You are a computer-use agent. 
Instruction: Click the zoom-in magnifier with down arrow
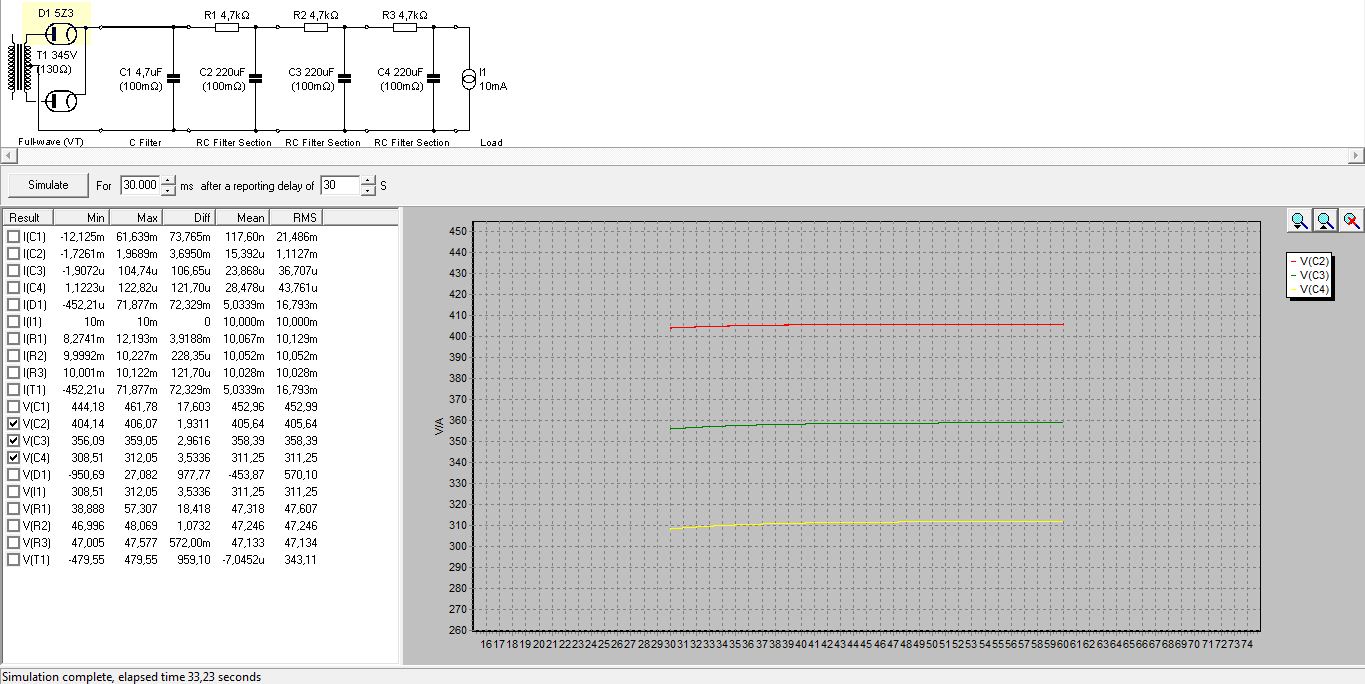(1299, 221)
